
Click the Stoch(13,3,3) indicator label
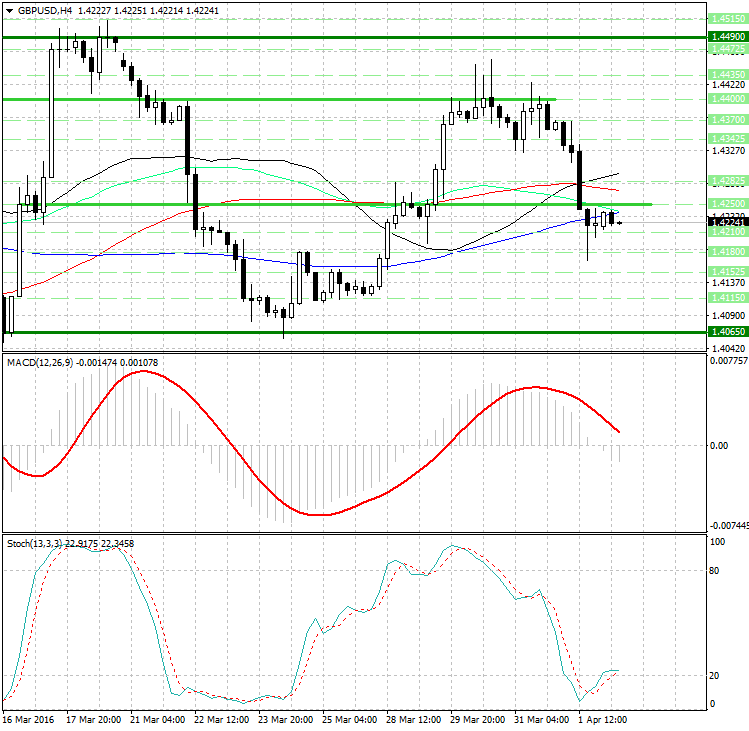coord(34,543)
